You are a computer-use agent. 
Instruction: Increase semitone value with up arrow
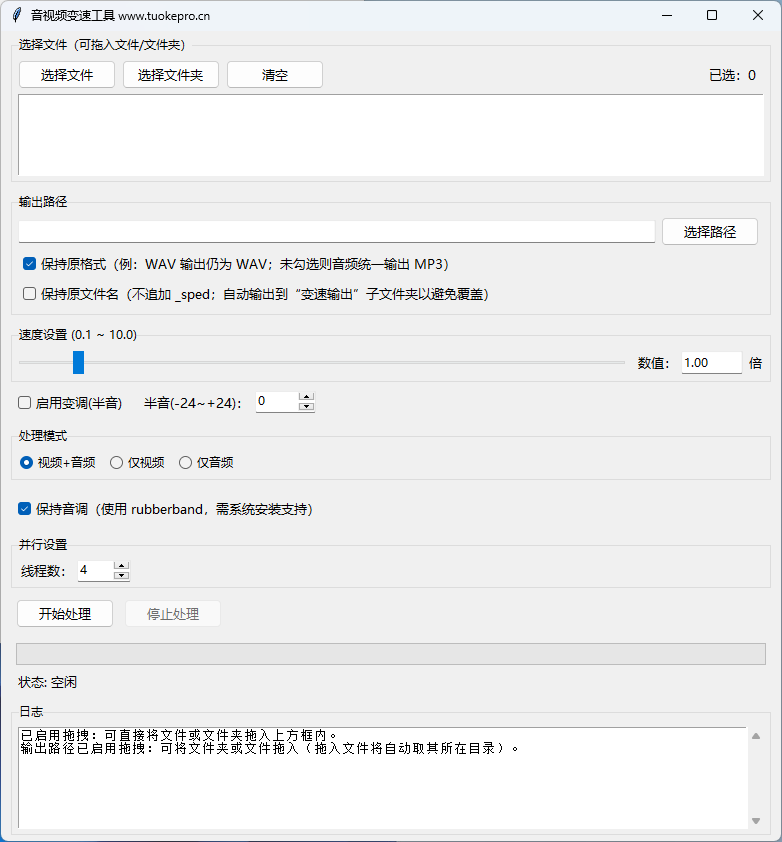click(x=307, y=397)
